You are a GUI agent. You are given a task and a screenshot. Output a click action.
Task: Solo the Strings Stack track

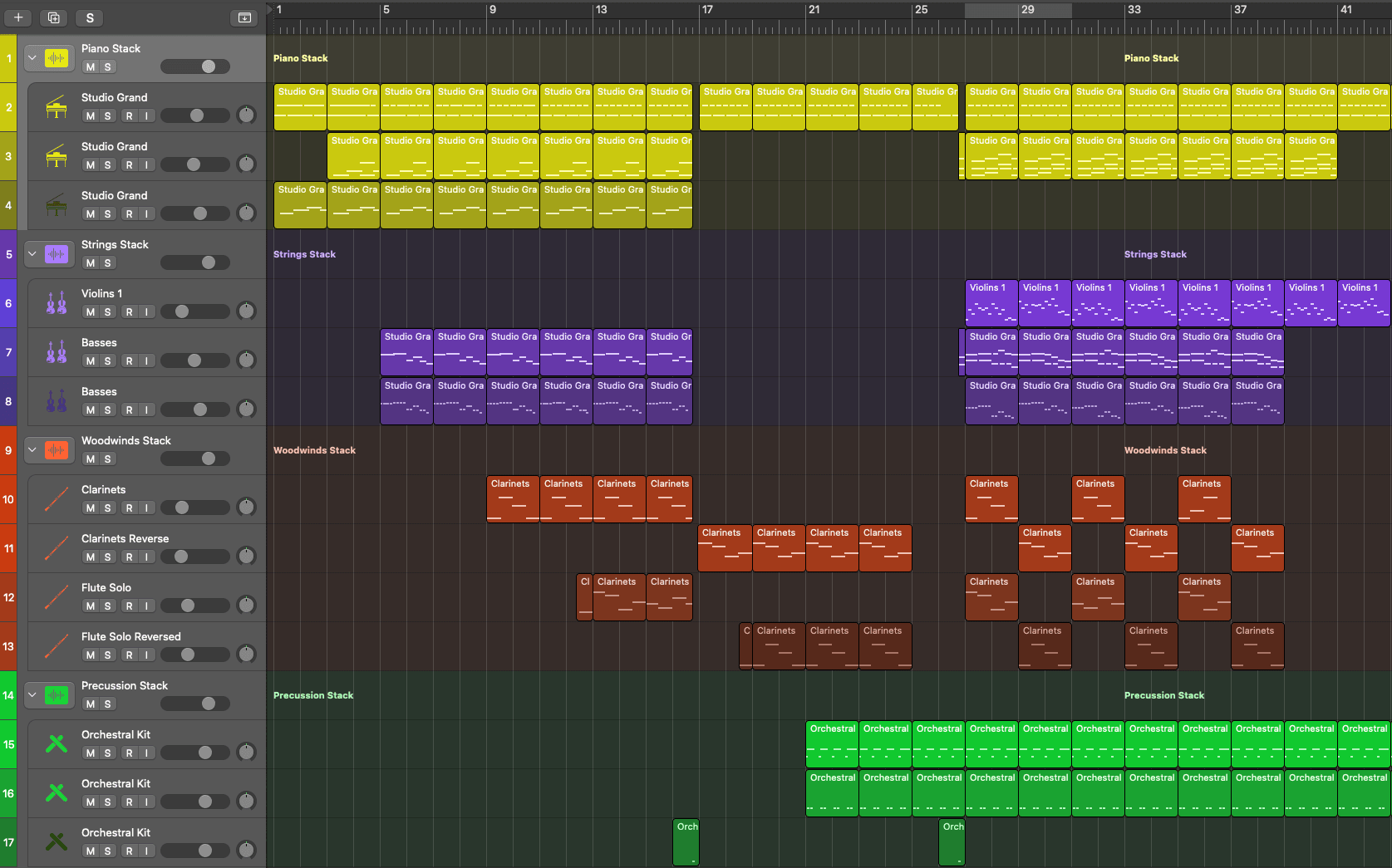pyautogui.click(x=108, y=263)
